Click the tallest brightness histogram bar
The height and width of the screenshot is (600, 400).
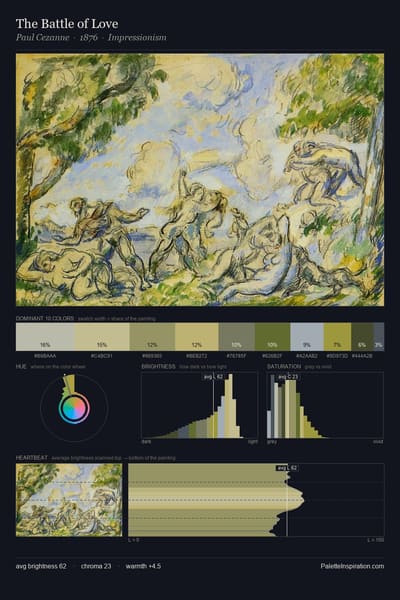pyautogui.click(x=228, y=406)
